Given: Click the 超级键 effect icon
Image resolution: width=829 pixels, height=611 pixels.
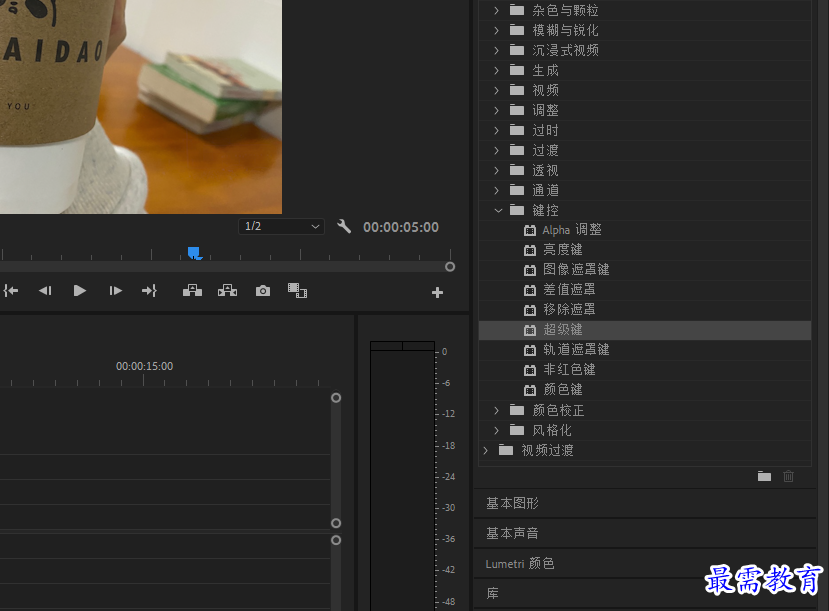Looking at the screenshot, I should click(x=530, y=330).
